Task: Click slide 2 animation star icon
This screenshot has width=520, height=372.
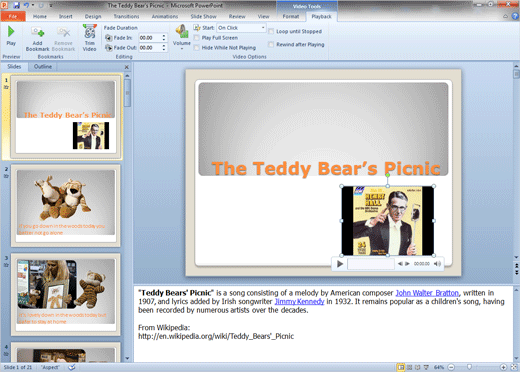Action: 6,176
